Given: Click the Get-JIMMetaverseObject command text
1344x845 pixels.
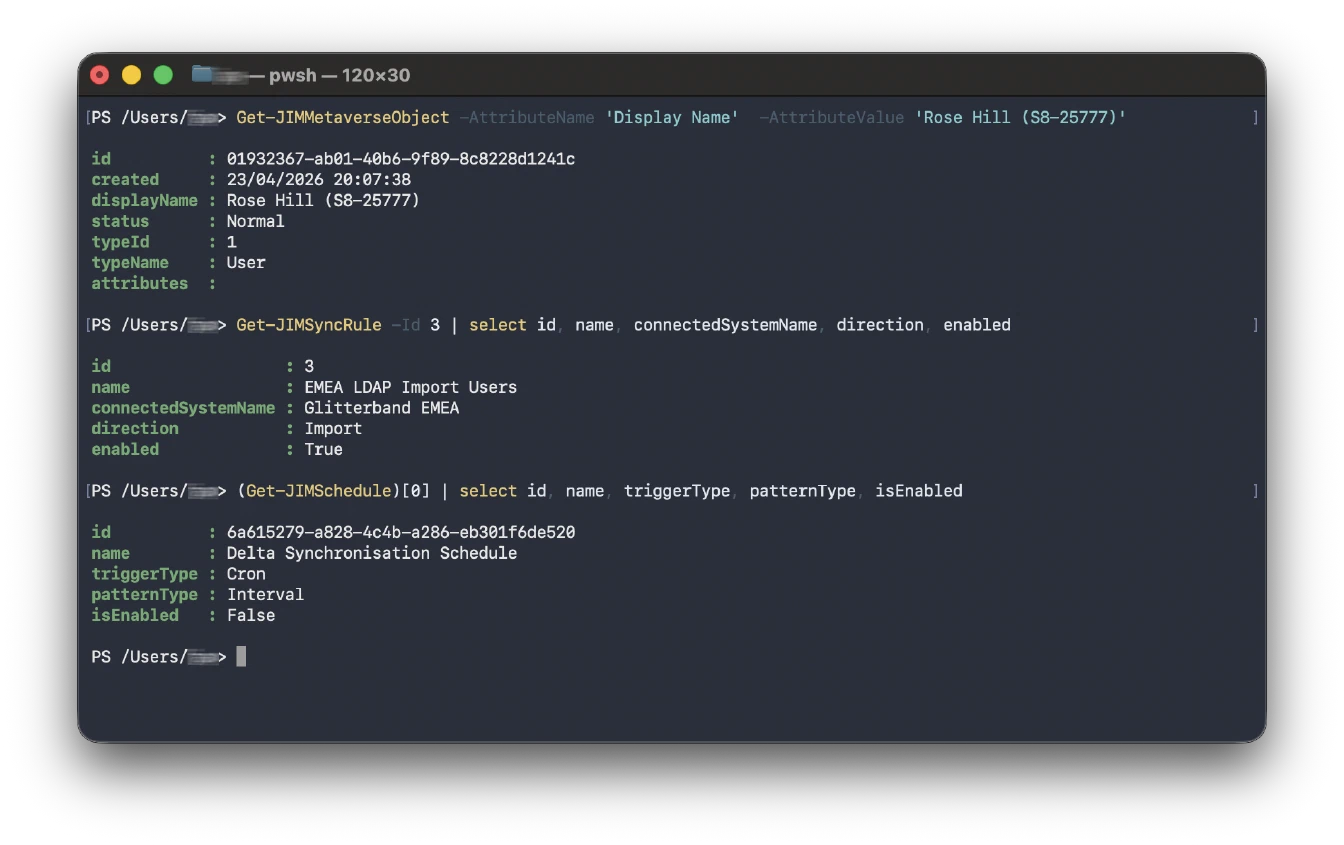Looking at the screenshot, I should point(342,117).
